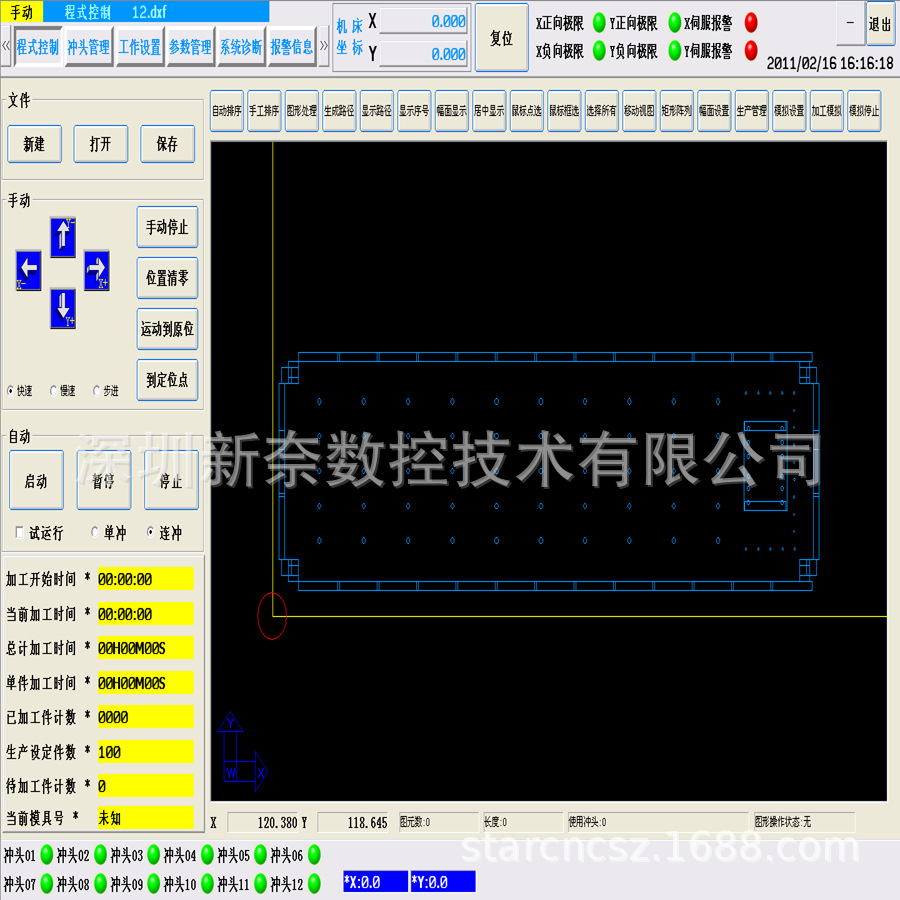
Task: Click 幅面显示 in the toolbar
Action: click(x=452, y=111)
